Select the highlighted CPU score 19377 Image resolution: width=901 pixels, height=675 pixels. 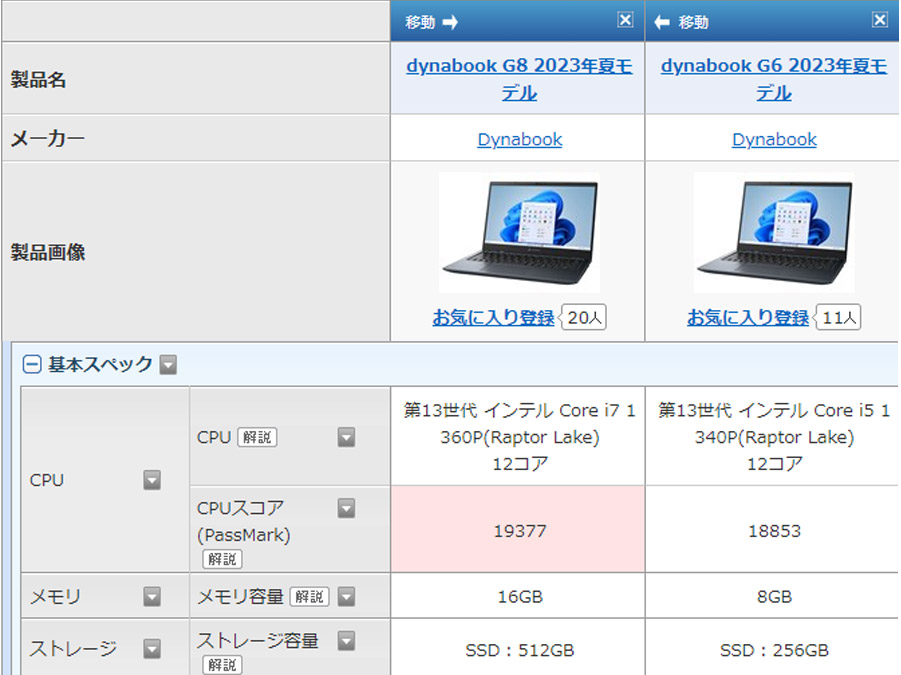point(518,530)
